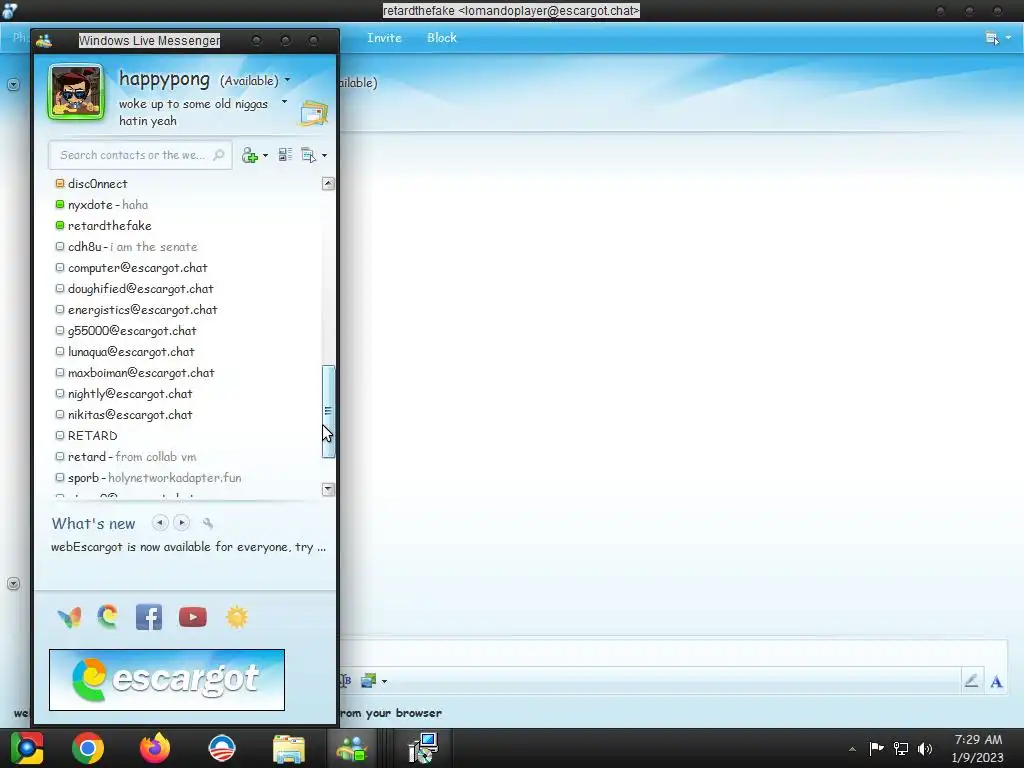Open file explorer from taskbar
The image size is (1024, 768).
(x=289, y=749)
